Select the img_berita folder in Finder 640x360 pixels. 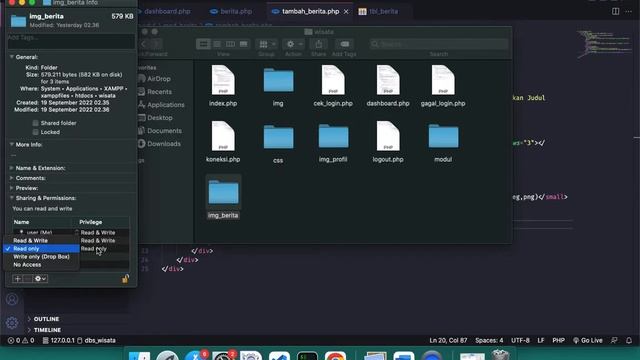223,192
